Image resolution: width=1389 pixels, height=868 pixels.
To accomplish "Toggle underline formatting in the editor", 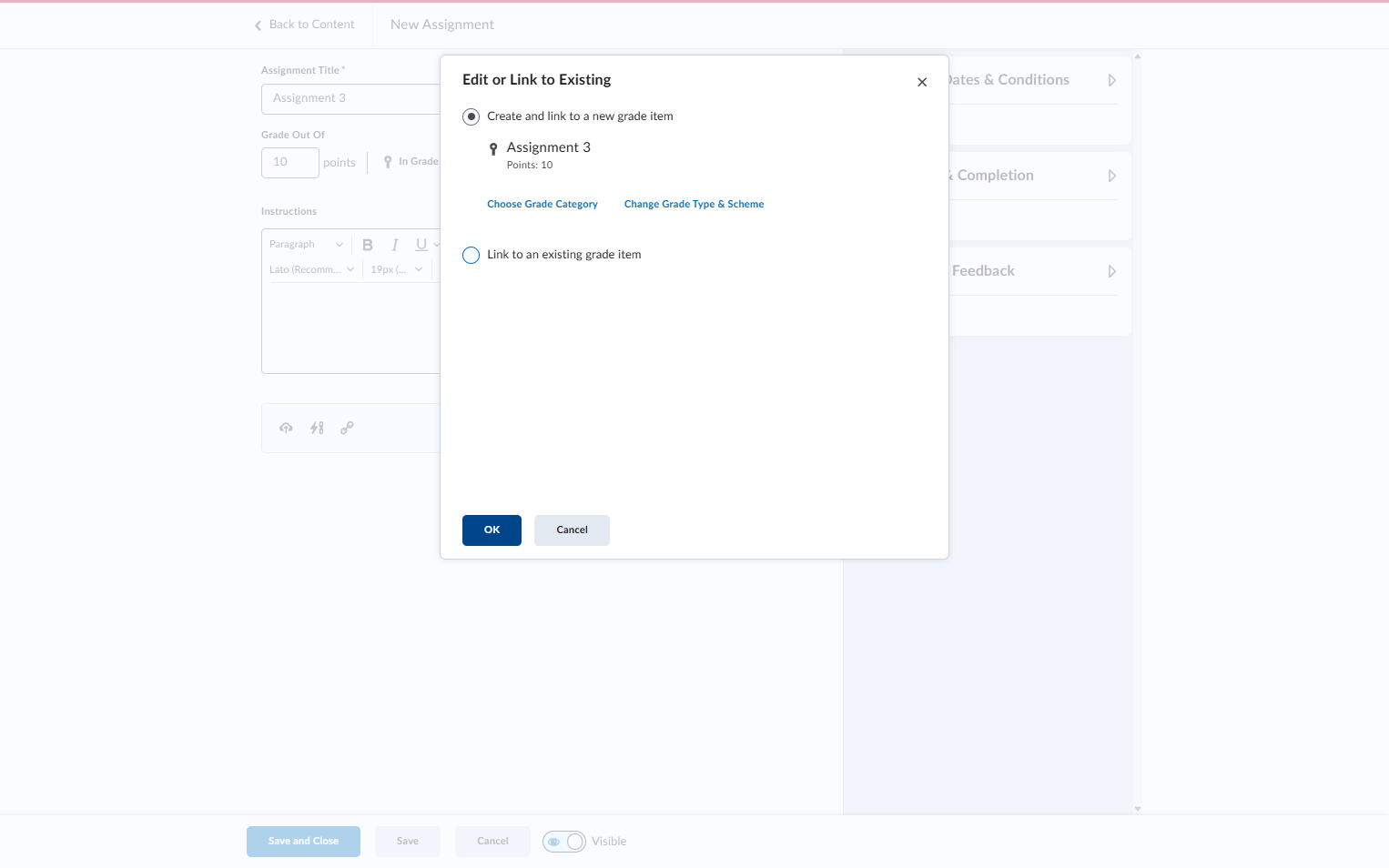I will click(421, 245).
